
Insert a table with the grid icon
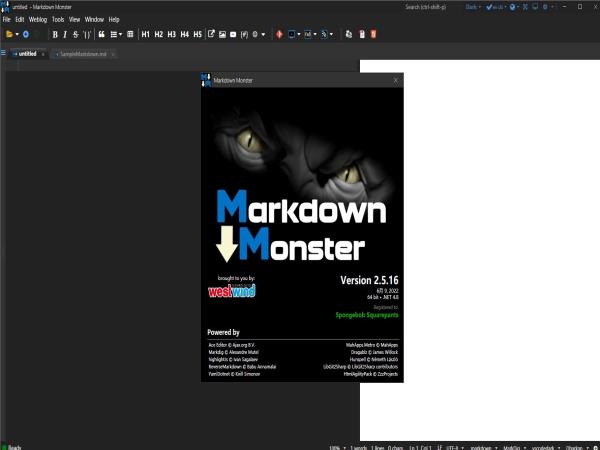[130, 34]
